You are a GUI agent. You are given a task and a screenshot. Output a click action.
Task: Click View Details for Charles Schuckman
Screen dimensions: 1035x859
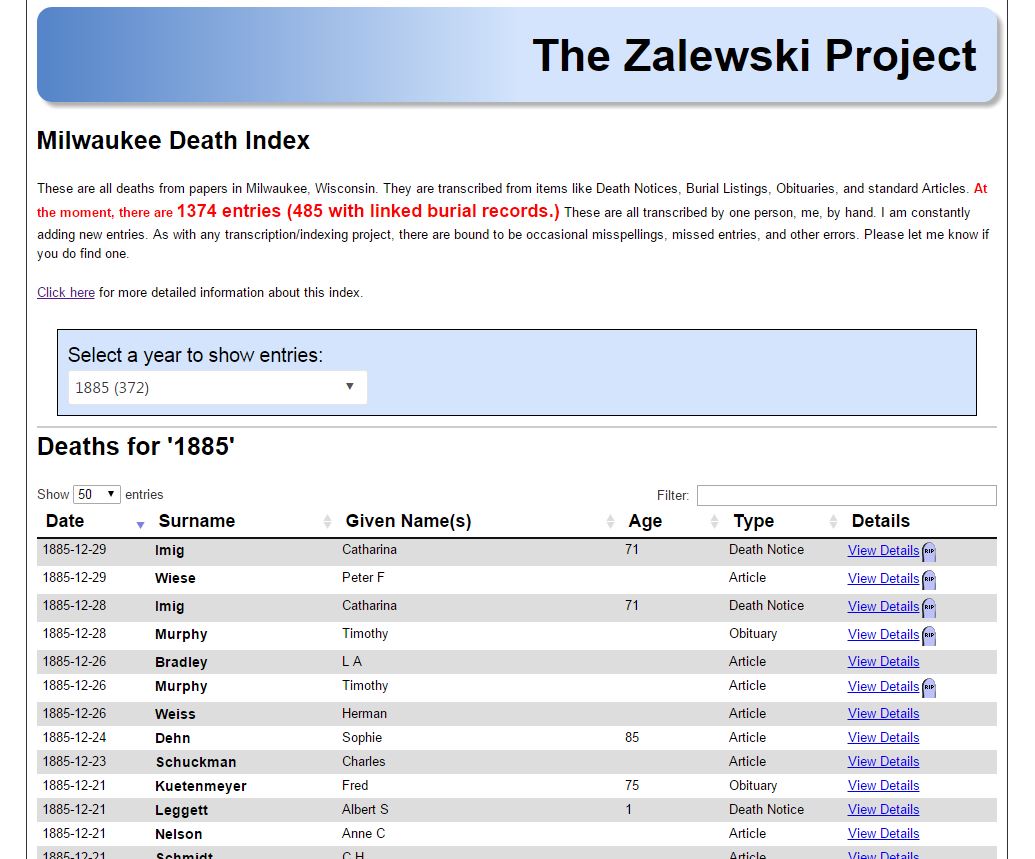tap(883, 762)
